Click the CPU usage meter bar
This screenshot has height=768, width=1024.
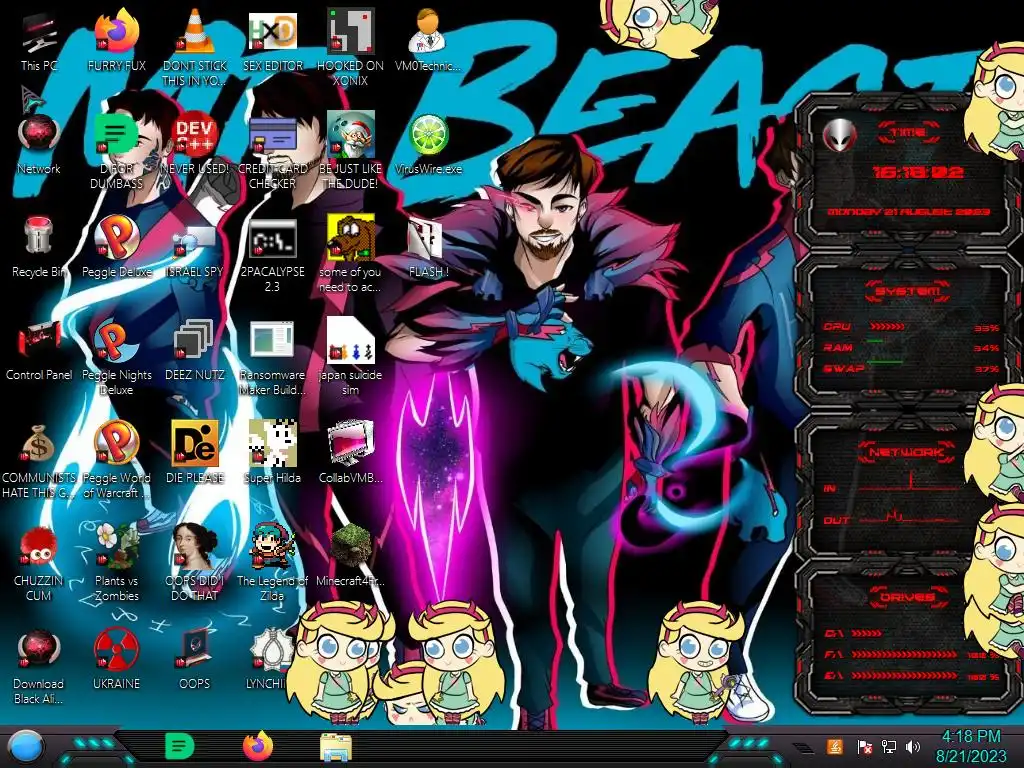[887, 327]
